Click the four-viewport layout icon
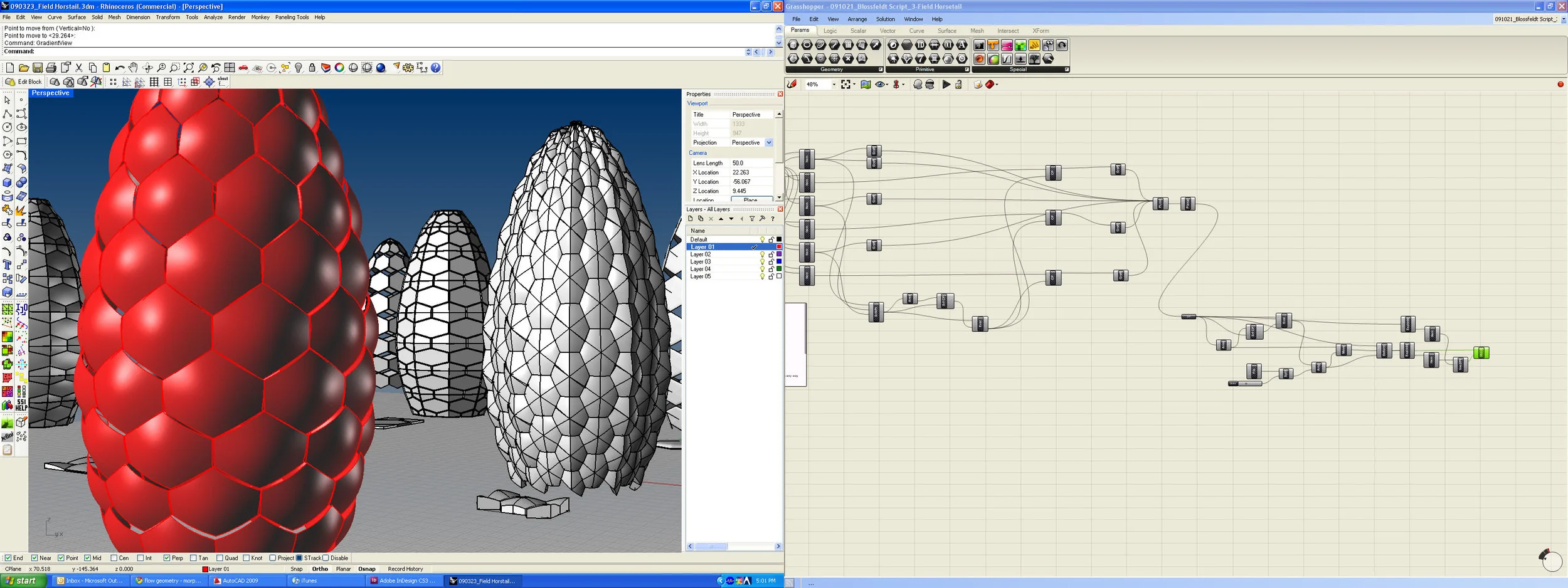 [230, 68]
